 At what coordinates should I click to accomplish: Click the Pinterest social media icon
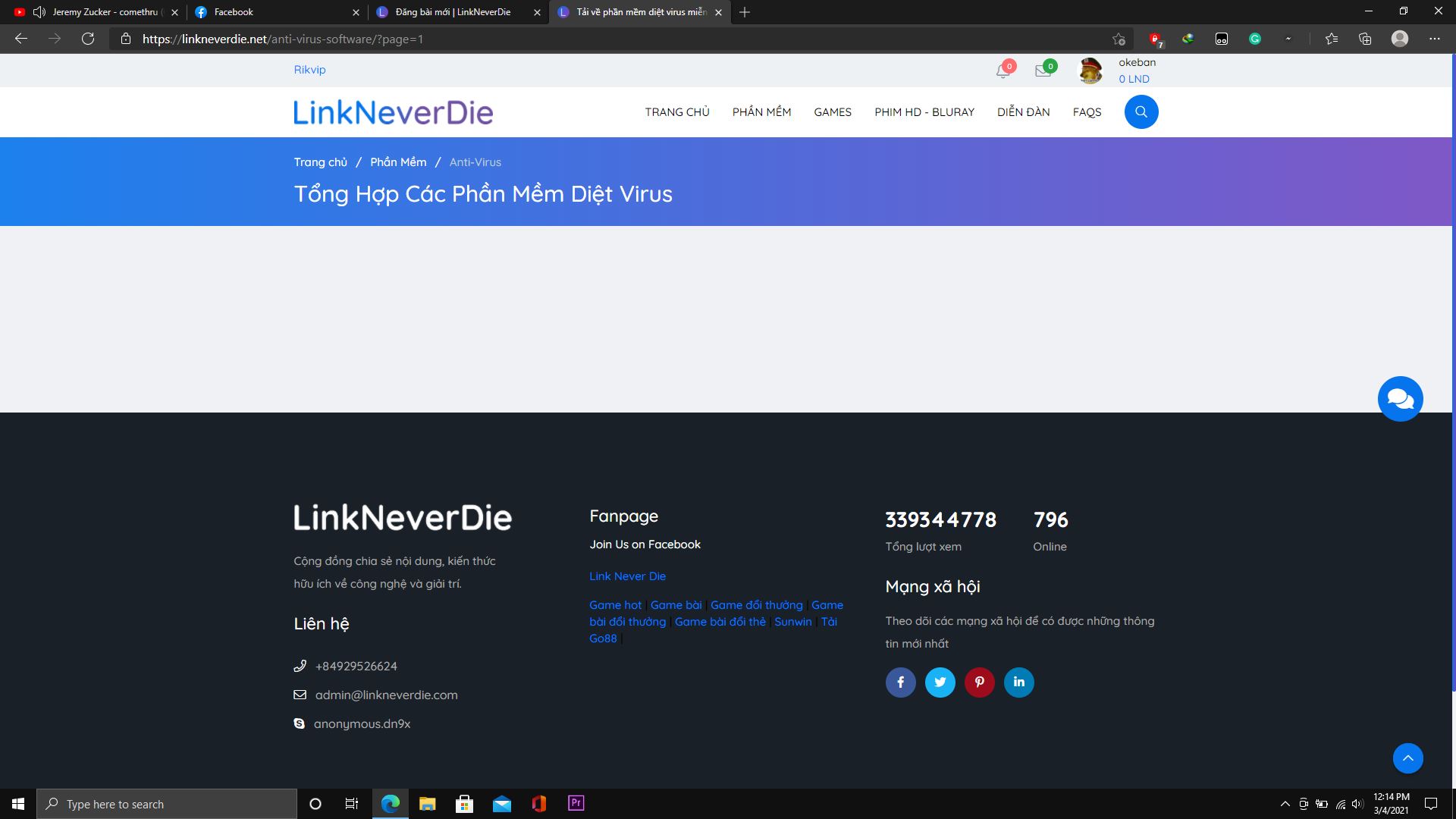[979, 682]
